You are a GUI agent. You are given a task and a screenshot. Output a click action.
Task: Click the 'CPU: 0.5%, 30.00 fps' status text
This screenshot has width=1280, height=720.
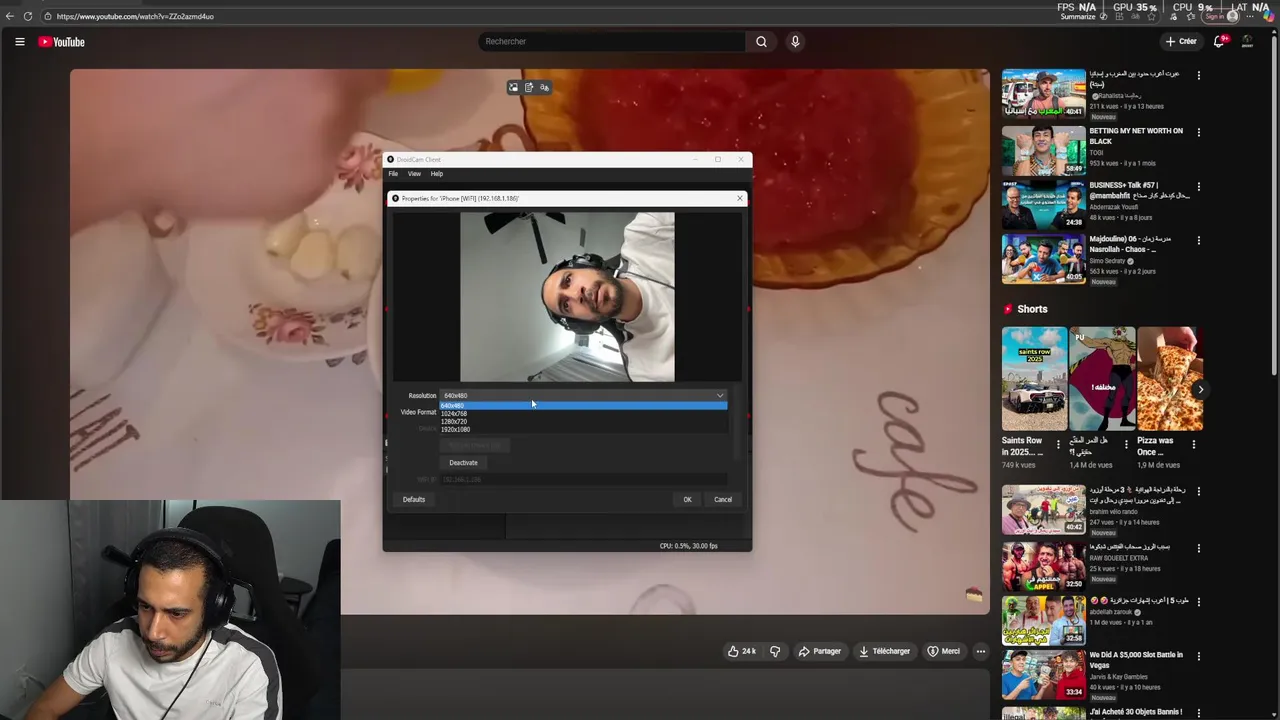688,546
